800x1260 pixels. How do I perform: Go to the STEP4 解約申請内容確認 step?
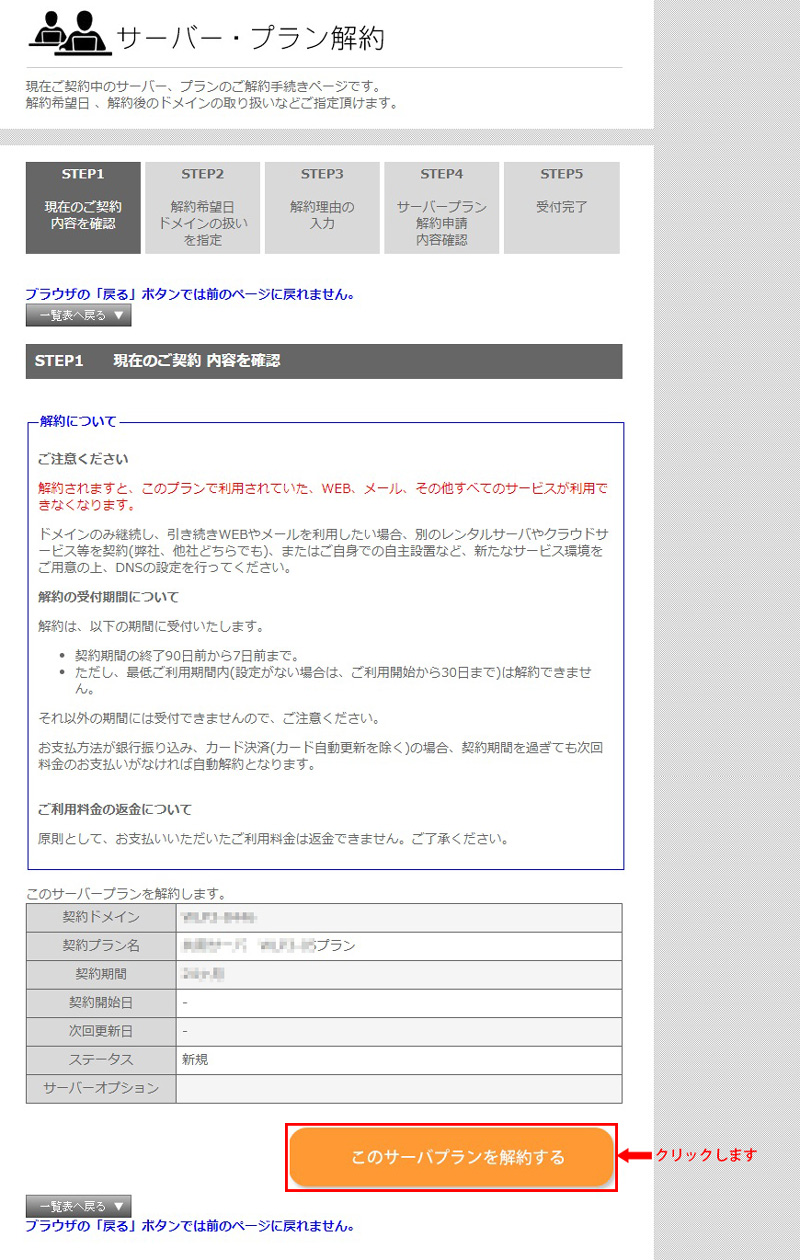point(441,207)
